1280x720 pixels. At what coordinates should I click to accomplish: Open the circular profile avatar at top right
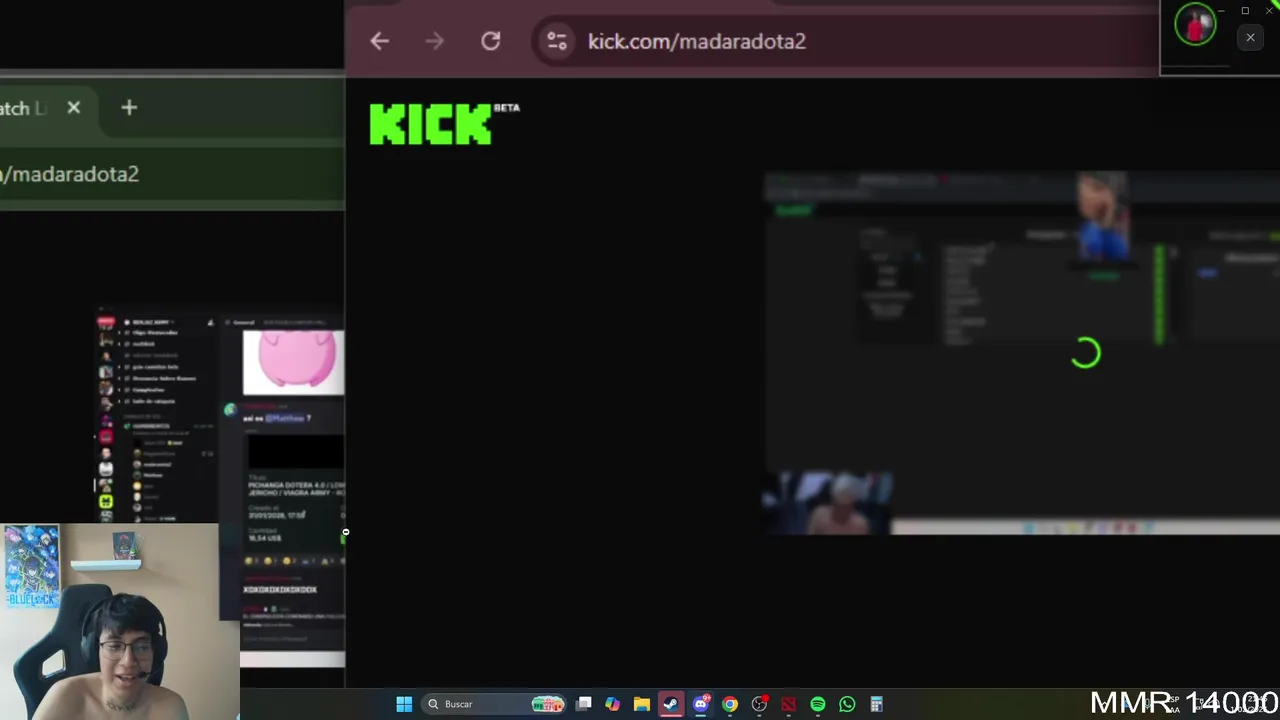point(1195,25)
